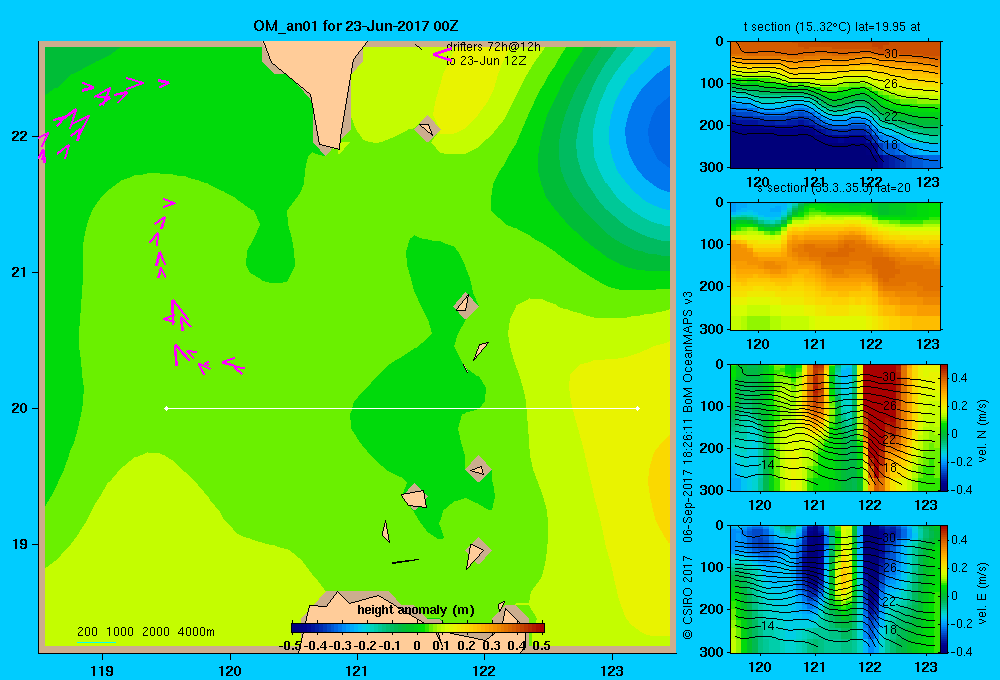Click the height anomaly color bar
Image resolution: width=1000 pixels, height=680 pixels.
pyautogui.click(x=418, y=628)
